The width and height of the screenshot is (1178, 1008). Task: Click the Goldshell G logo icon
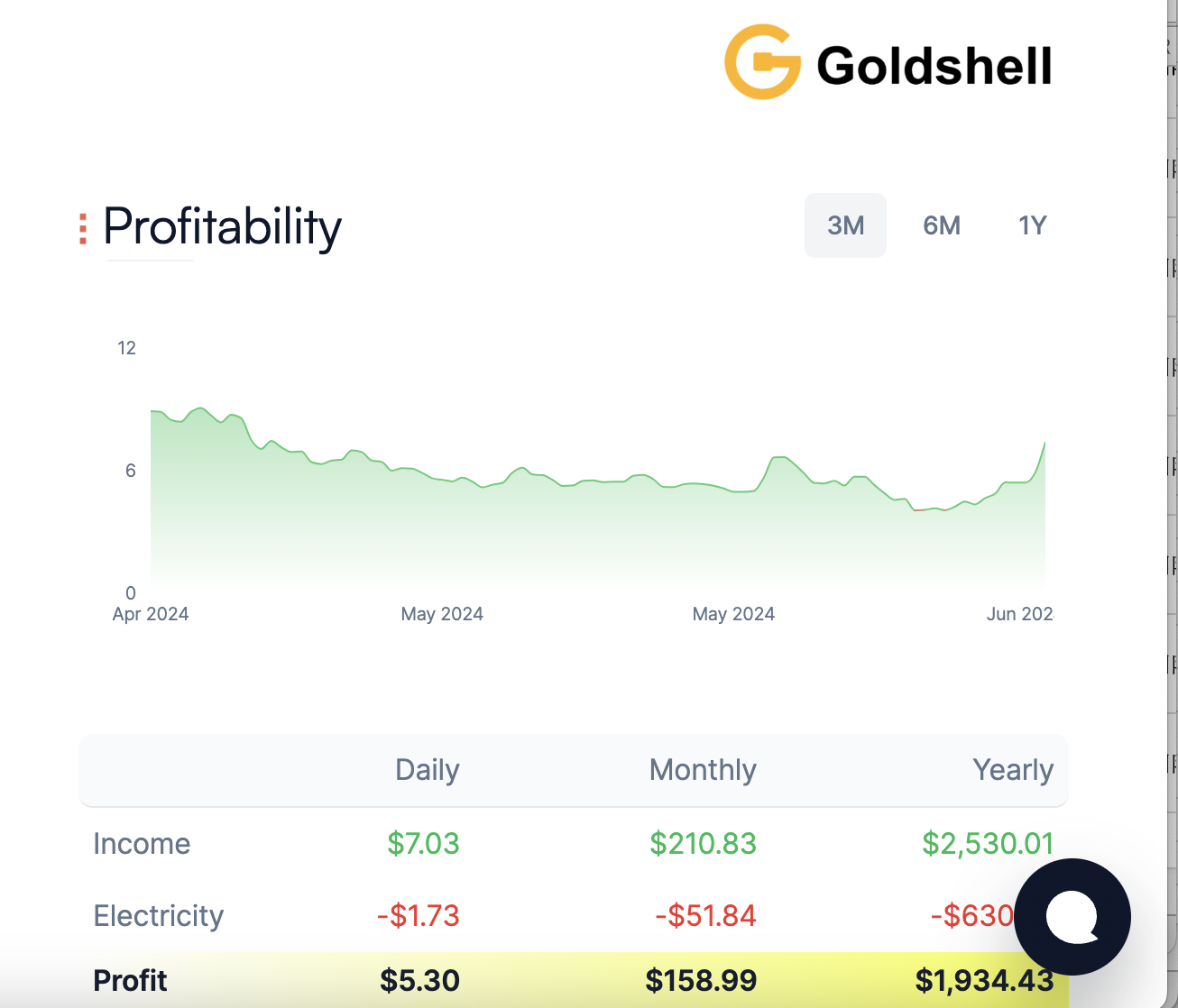(x=762, y=62)
